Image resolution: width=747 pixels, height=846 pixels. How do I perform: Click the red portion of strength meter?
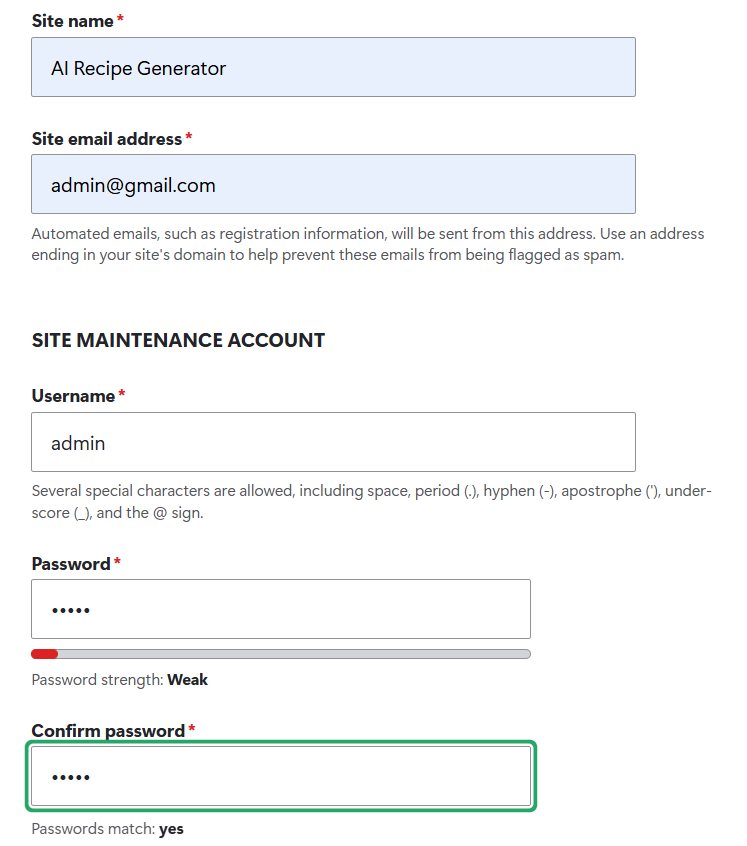pos(44,654)
